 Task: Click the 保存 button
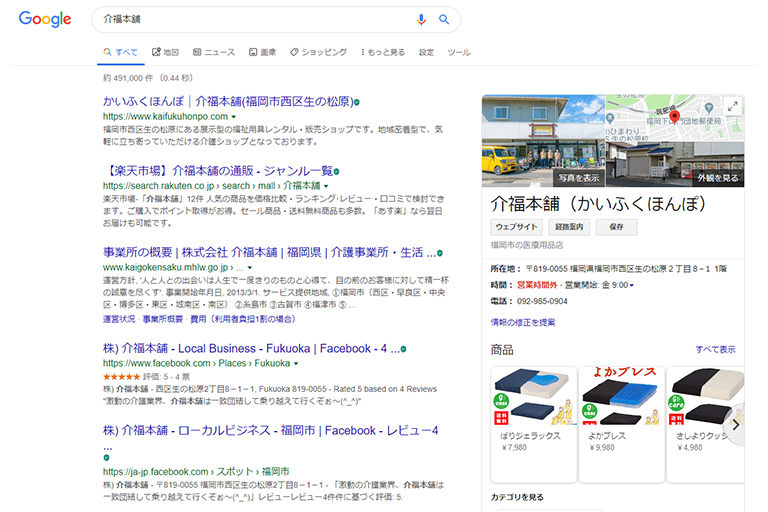(x=616, y=227)
